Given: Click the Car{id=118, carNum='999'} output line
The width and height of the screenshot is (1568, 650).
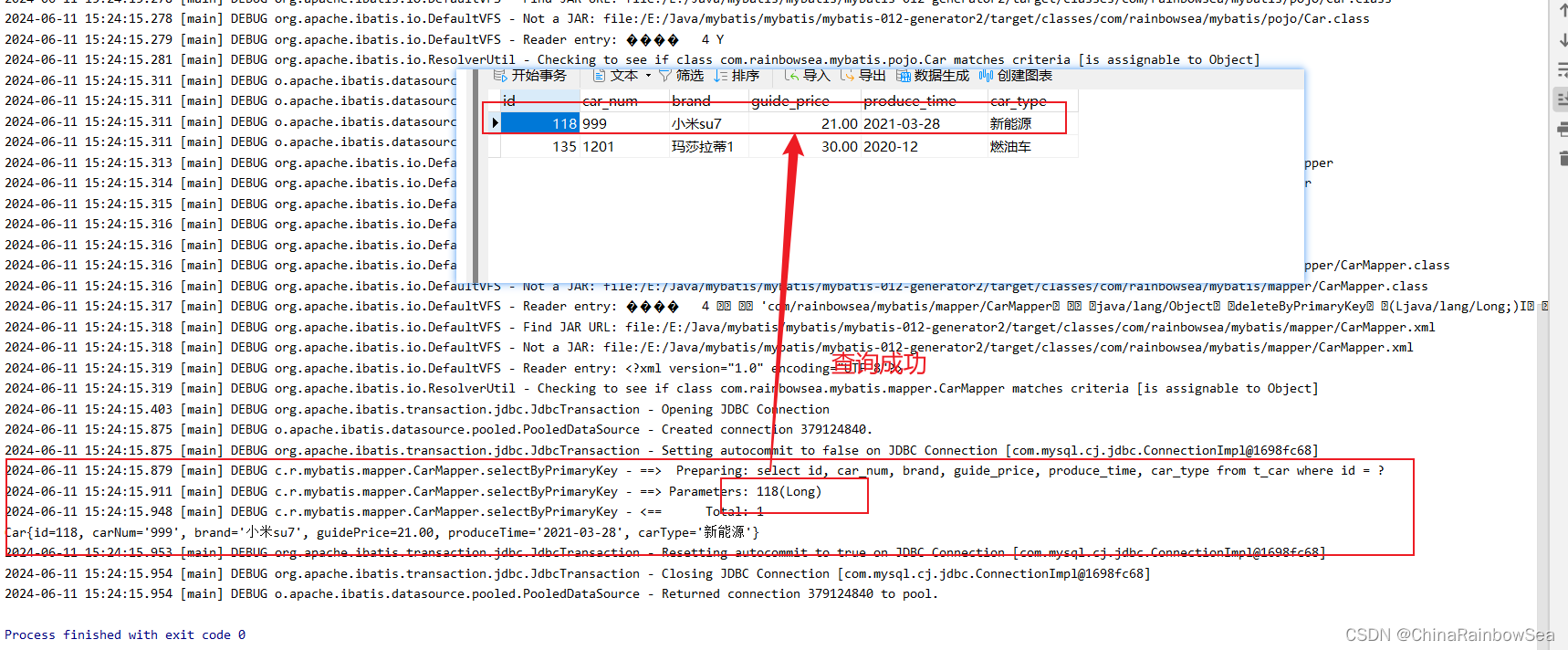Looking at the screenshot, I should click(382, 532).
